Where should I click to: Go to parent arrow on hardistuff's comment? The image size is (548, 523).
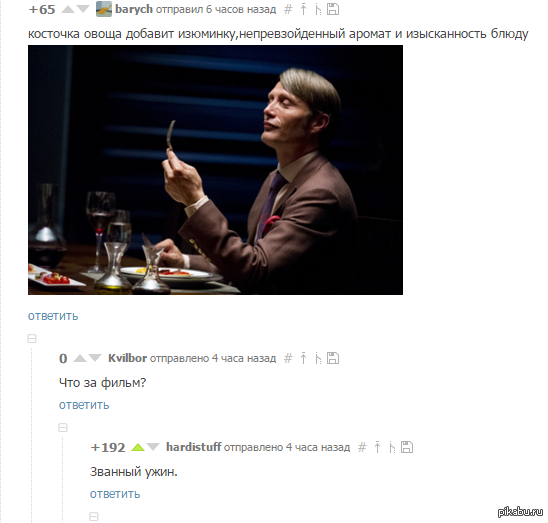[x=377, y=447]
